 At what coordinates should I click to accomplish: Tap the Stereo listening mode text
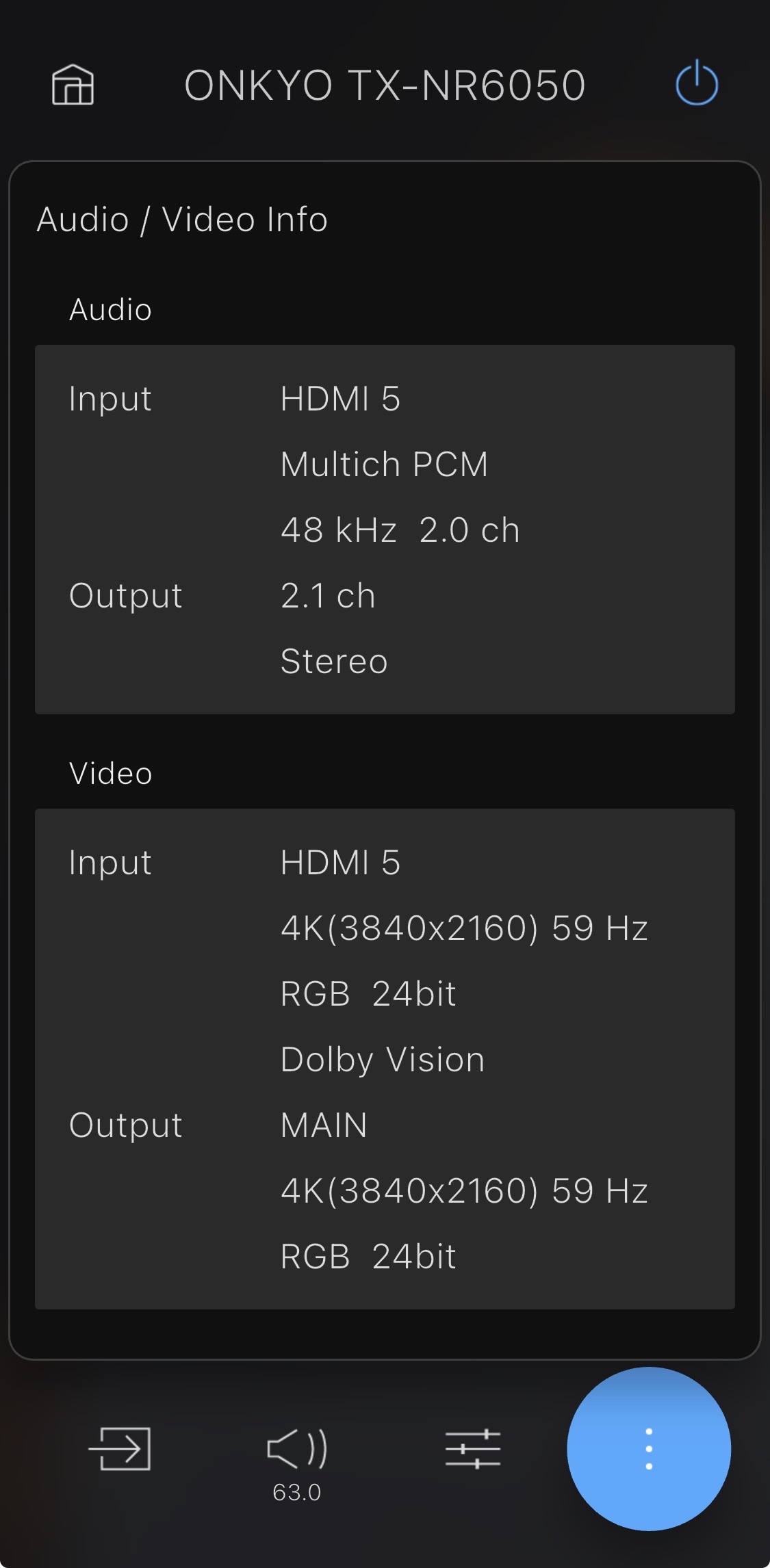(334, 662)
